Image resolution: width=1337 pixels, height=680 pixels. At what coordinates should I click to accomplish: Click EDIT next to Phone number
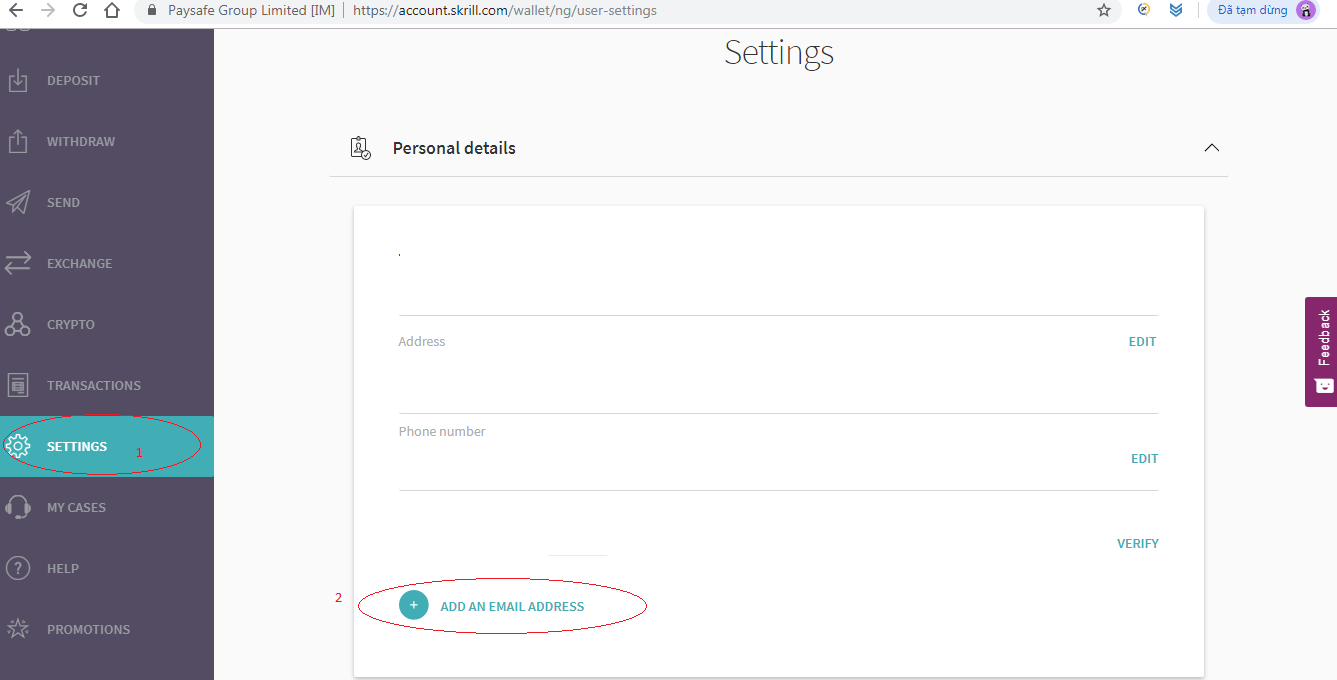click(x=1144, y=459)
